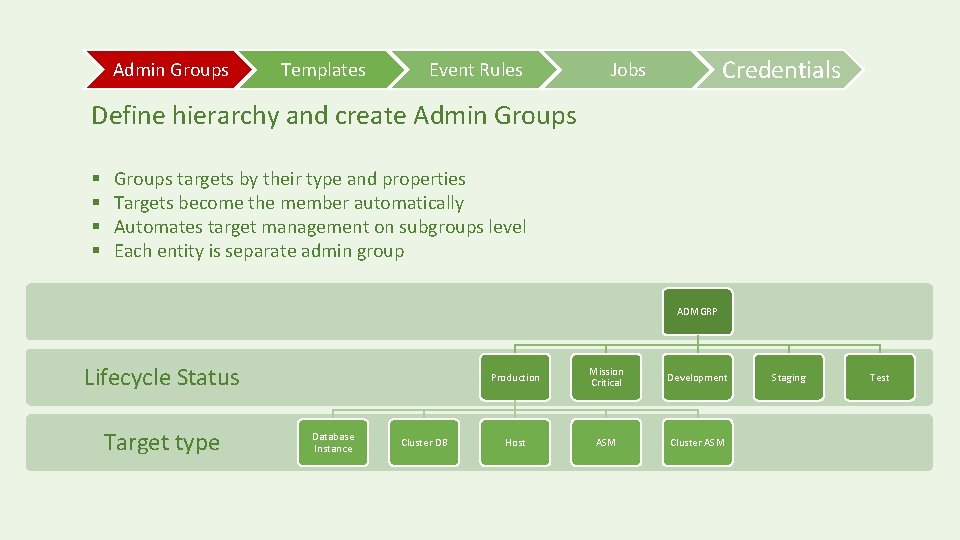Select the Admin Groups chevron step

[x=170, y=70]
